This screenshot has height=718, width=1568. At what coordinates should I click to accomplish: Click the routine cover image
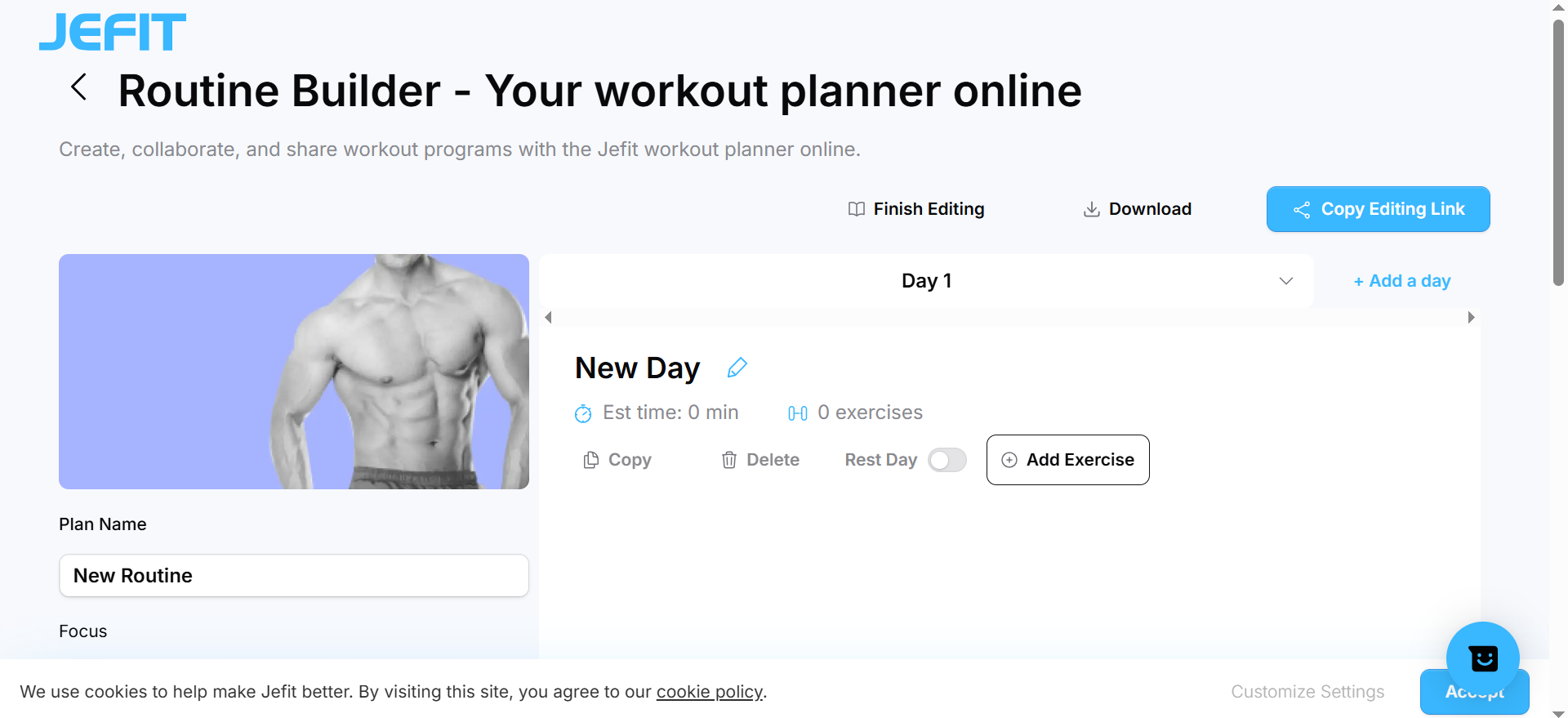(x=294, y=372)
